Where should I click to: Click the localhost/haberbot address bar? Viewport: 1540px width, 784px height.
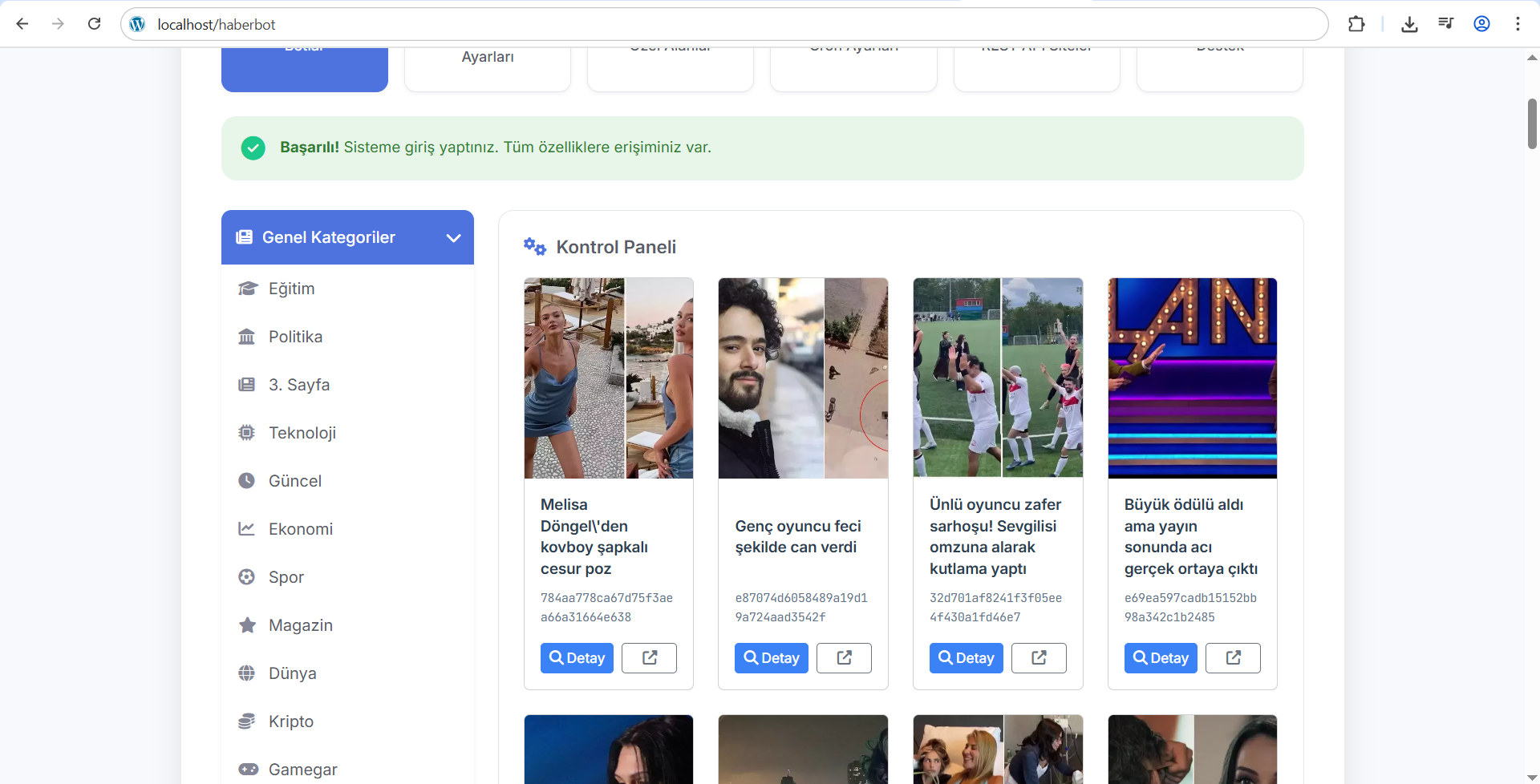point(723,24)
